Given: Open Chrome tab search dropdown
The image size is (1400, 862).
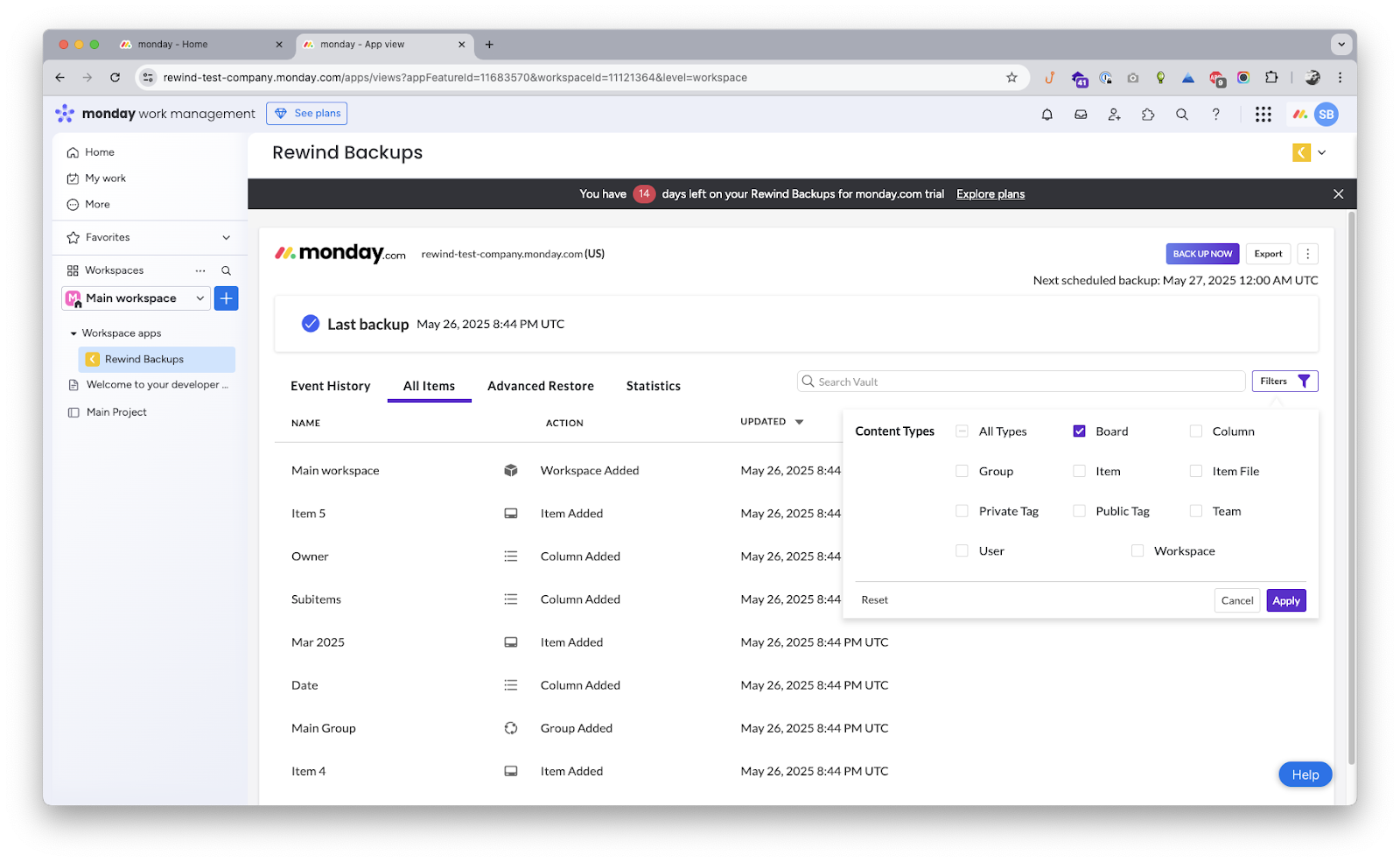Looking at the screenshot, I should point(1340,44).
